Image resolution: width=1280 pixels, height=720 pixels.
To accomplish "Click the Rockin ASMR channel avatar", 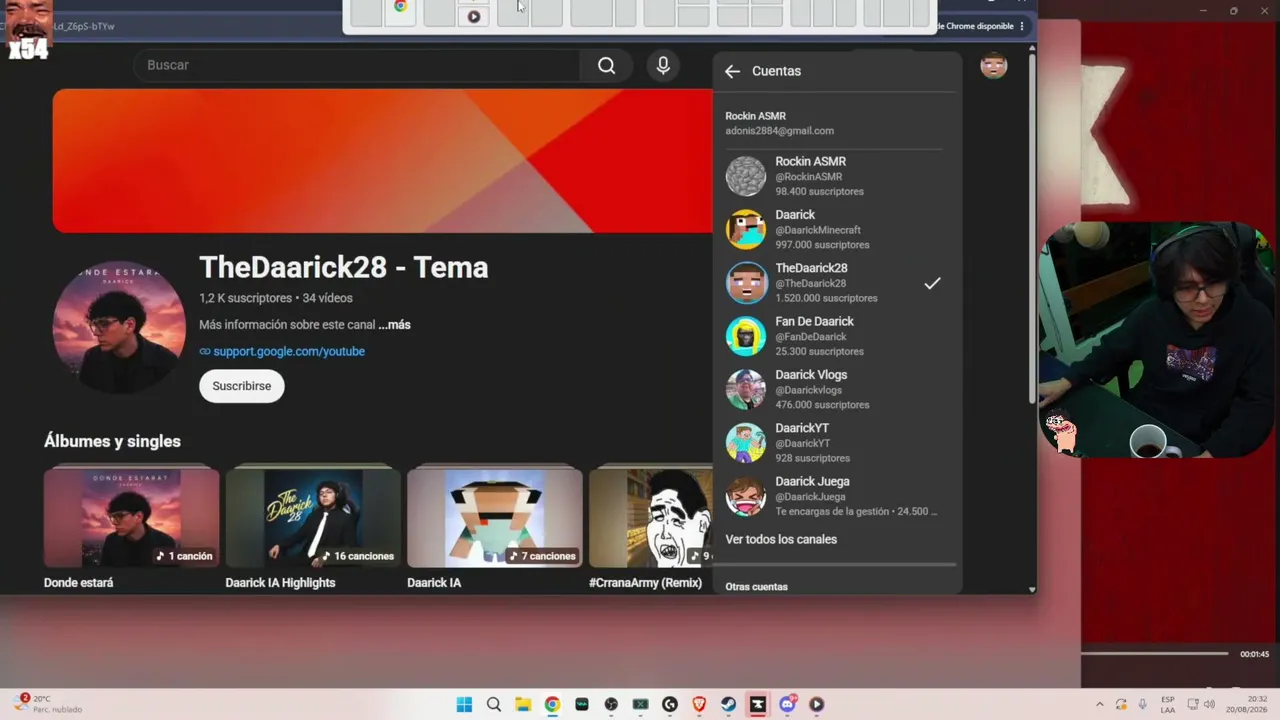I will (x=746, y=176).
